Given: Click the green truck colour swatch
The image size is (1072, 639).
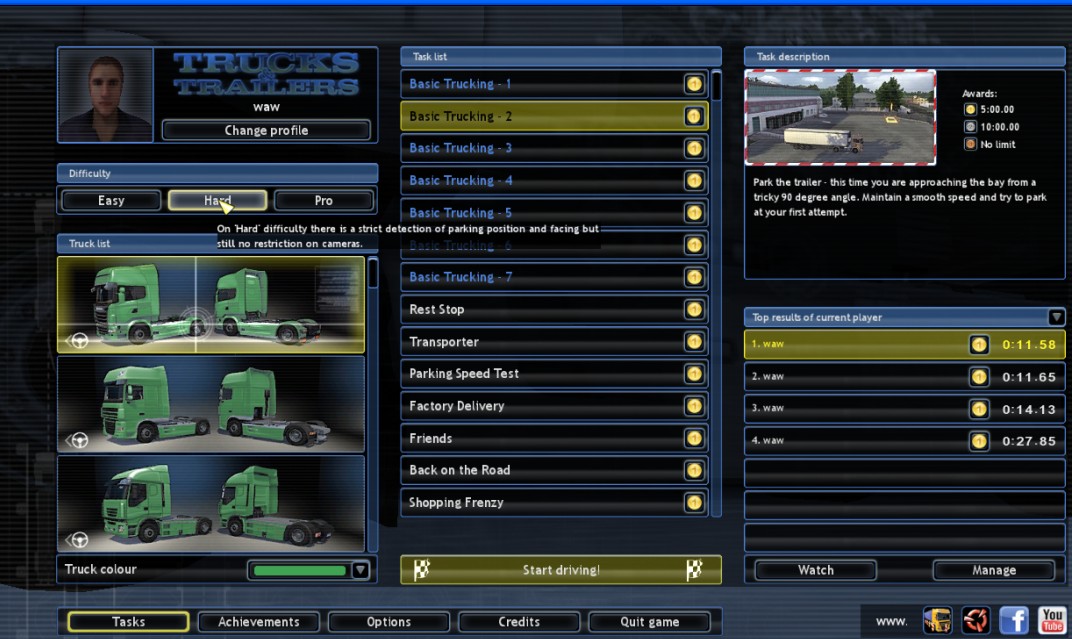Looking at the screenshot, I should (300, 570).
